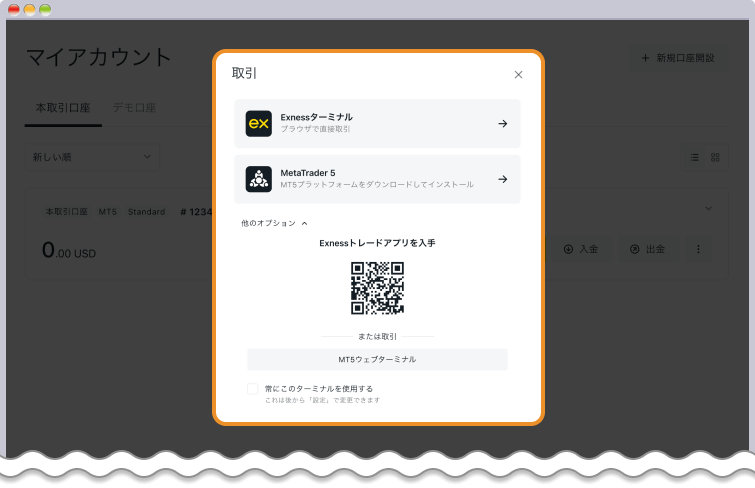755x488 pixels.
Task: Click the マイアカウント page title
Action: (x=98, y=58)
